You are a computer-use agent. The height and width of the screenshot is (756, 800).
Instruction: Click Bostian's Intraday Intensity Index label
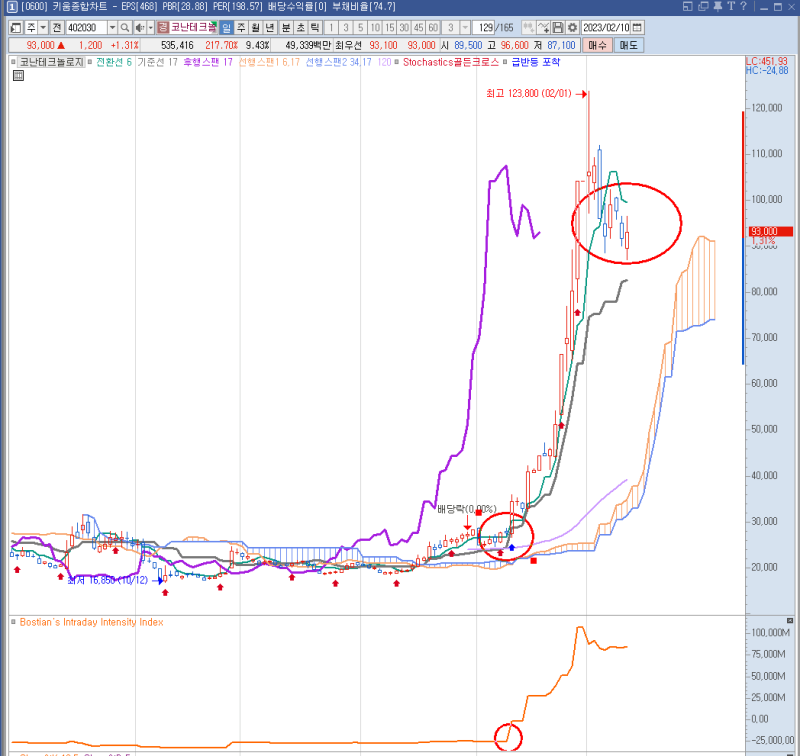pyautogui.click(x=91, y=622)
